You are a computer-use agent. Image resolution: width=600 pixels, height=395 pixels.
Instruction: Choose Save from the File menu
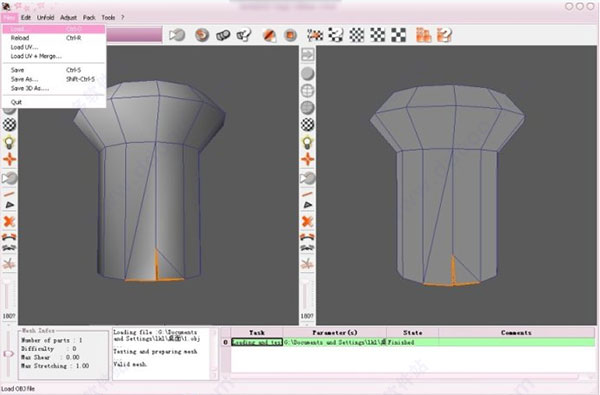[x=54, y=70]
